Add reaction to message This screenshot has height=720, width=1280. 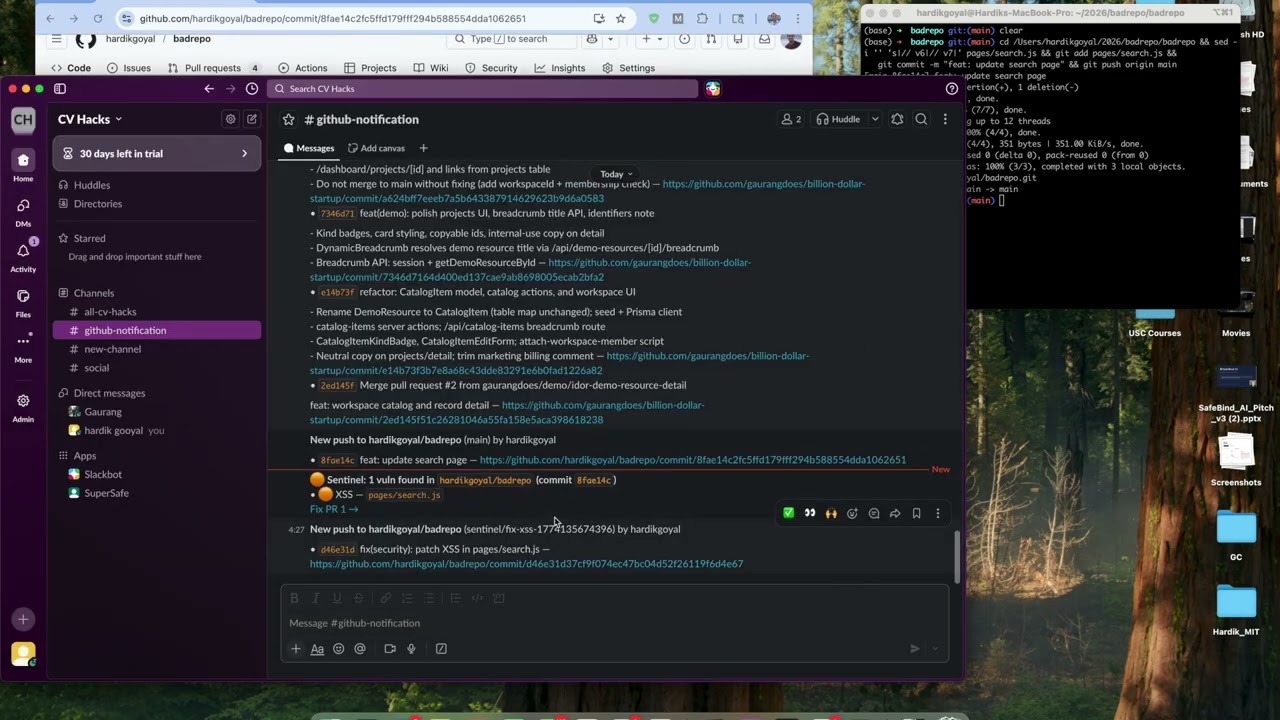click(x=852, y=513)
